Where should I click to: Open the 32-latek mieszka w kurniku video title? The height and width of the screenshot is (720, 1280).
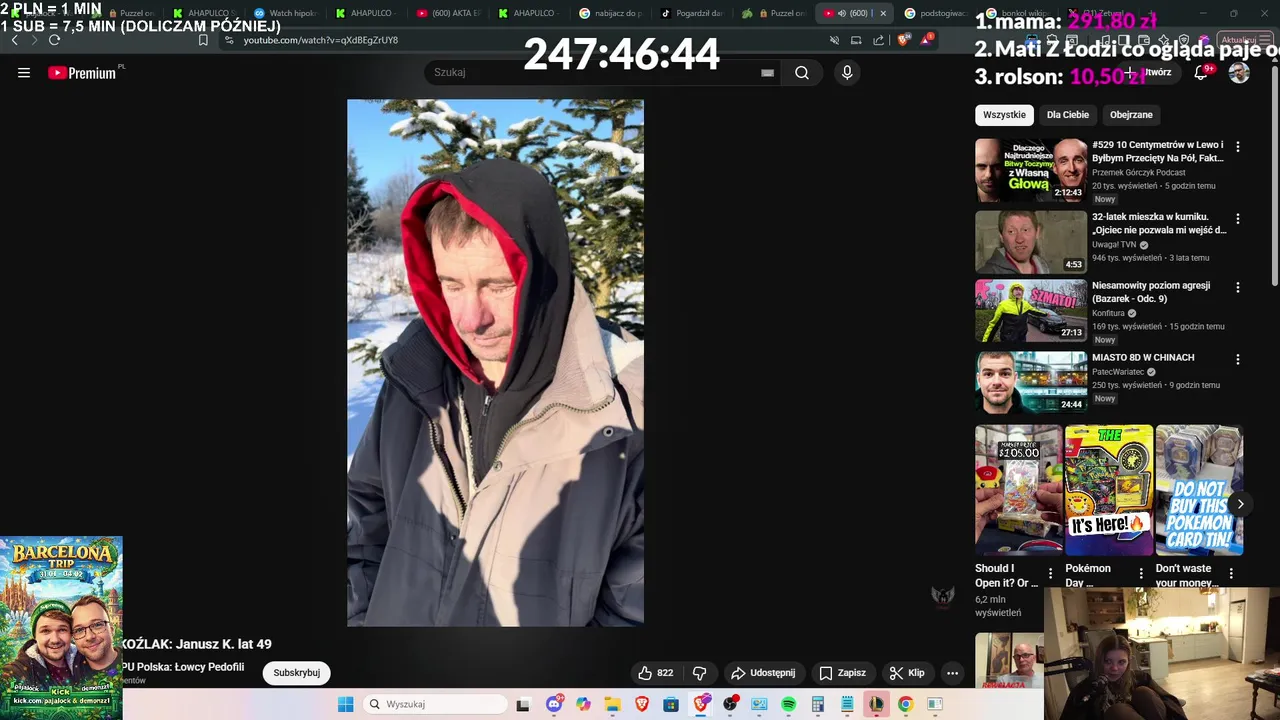1159,223
